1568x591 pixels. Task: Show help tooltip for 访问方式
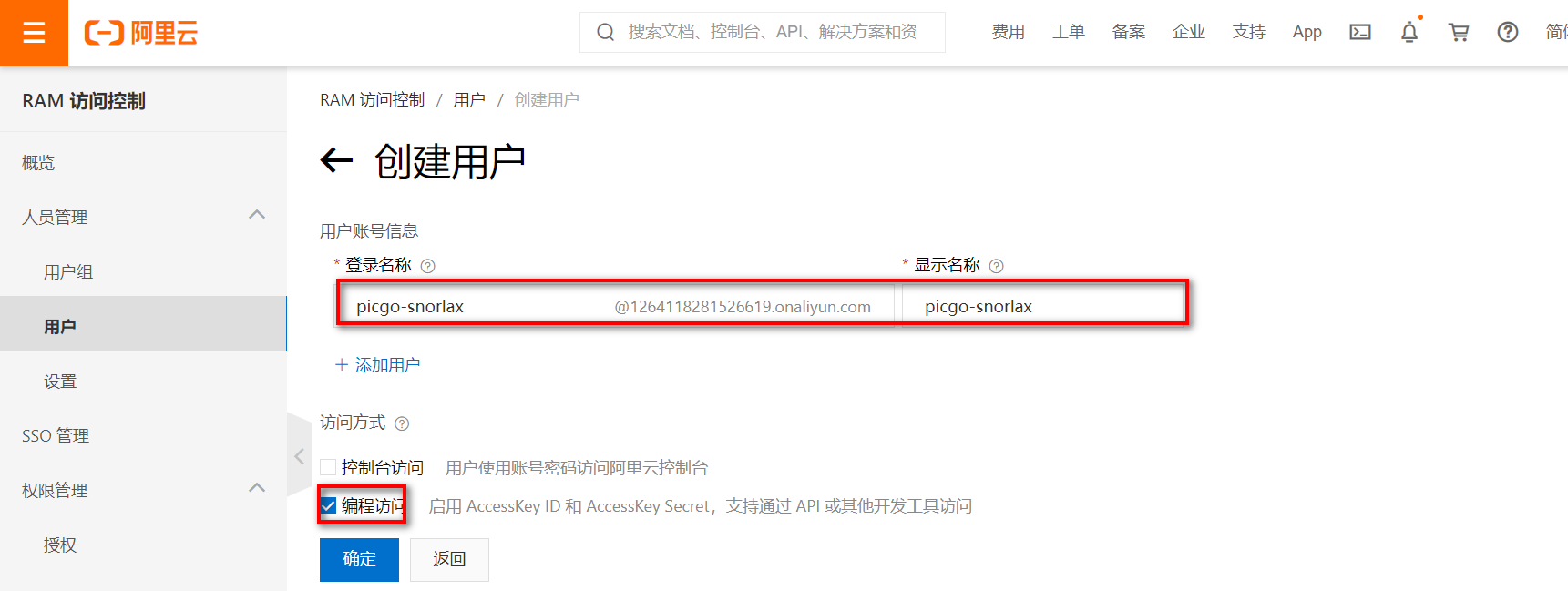pos(402,423)
